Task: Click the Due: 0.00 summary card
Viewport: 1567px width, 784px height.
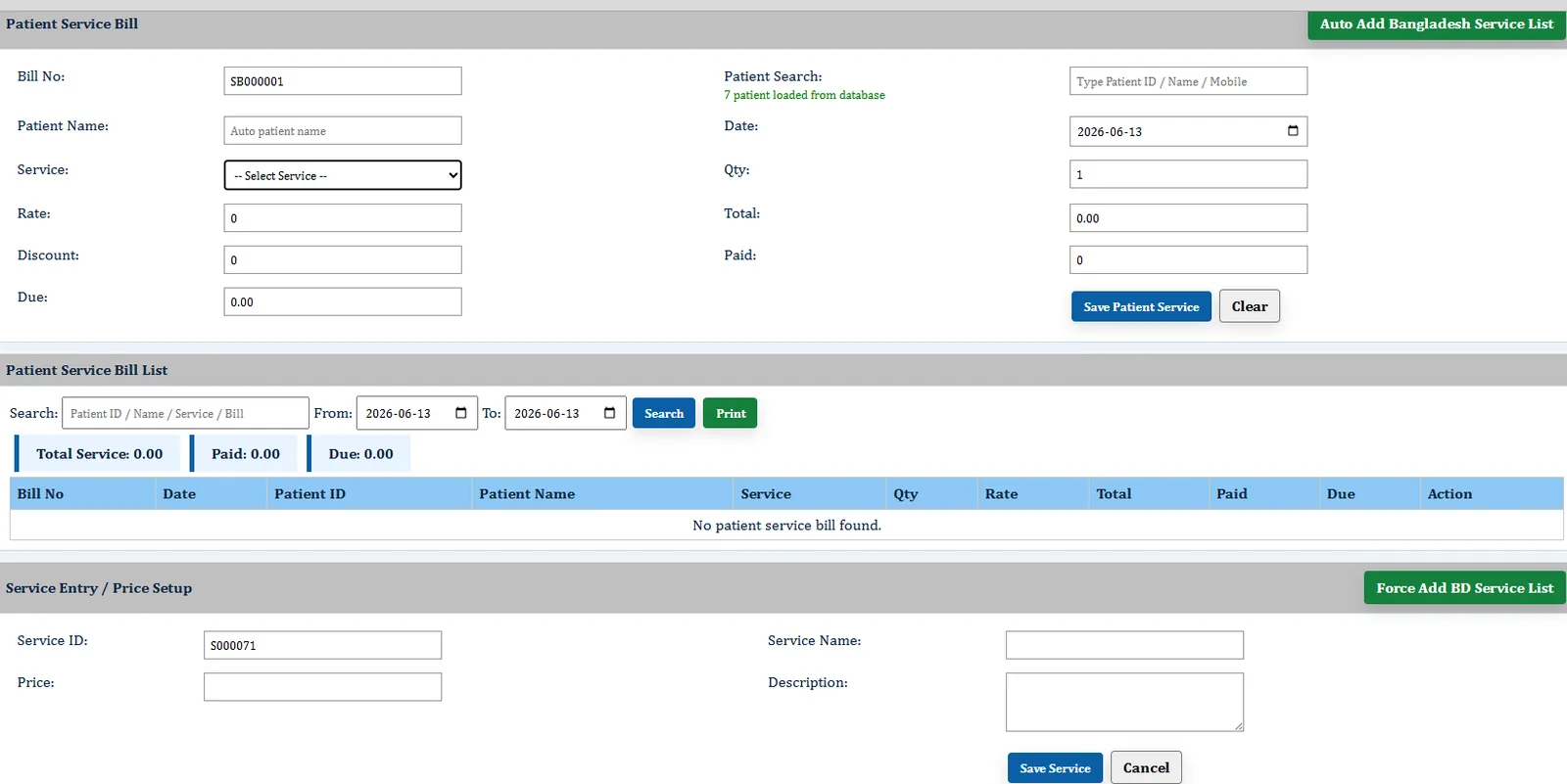Action: click(359, 454)
